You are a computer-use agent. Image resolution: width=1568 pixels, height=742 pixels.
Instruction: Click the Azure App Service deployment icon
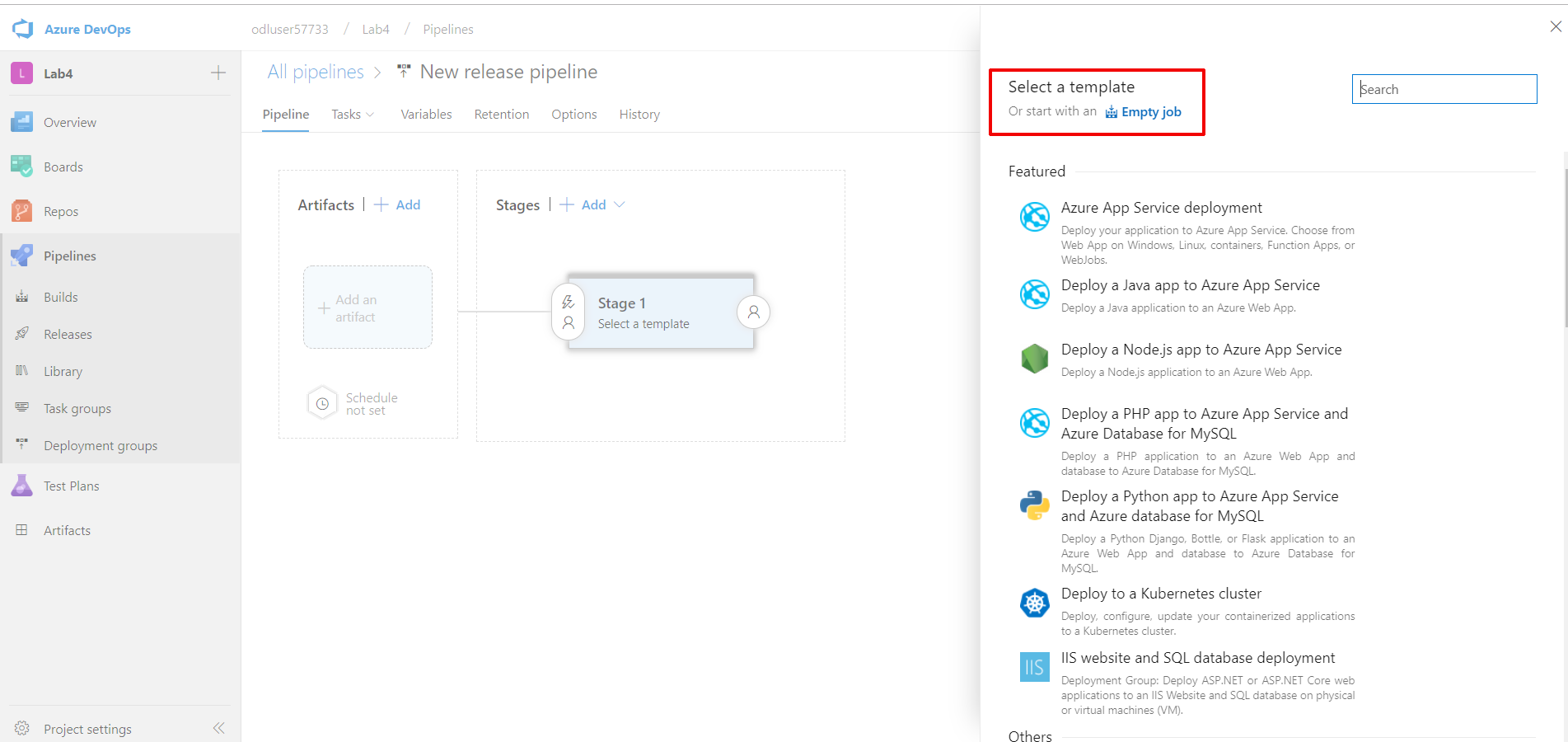click(x=1035, y=217)
